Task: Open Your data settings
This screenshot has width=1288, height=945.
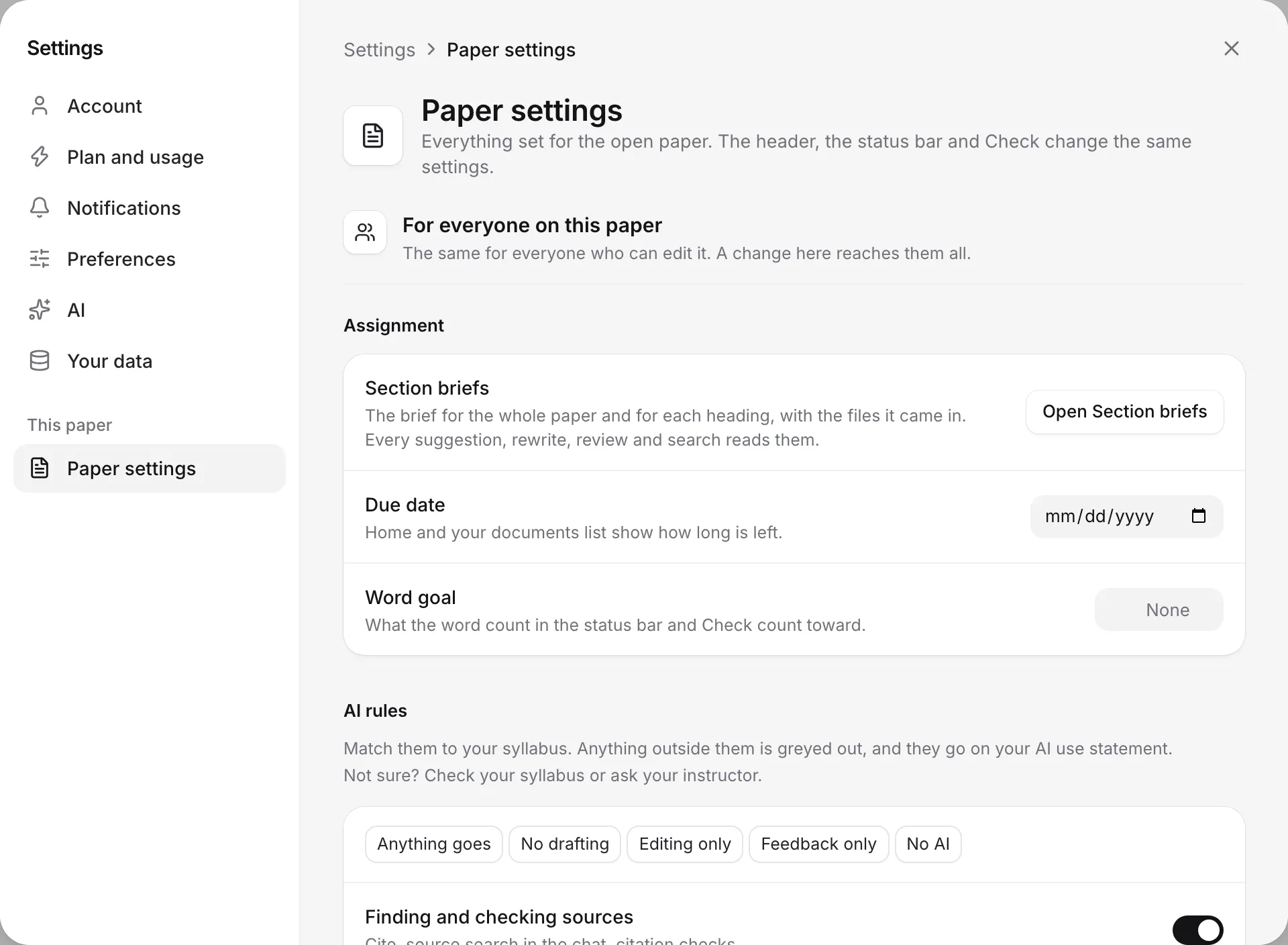Action: [150, 361]
